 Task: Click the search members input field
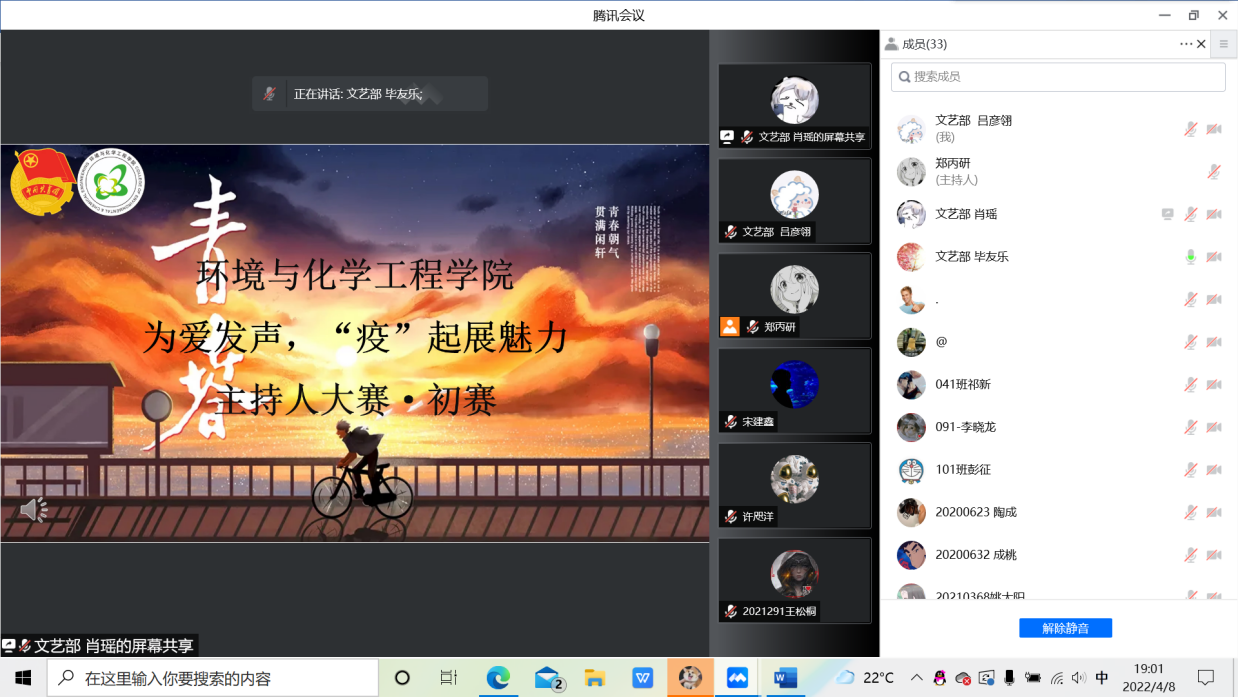1058,76
